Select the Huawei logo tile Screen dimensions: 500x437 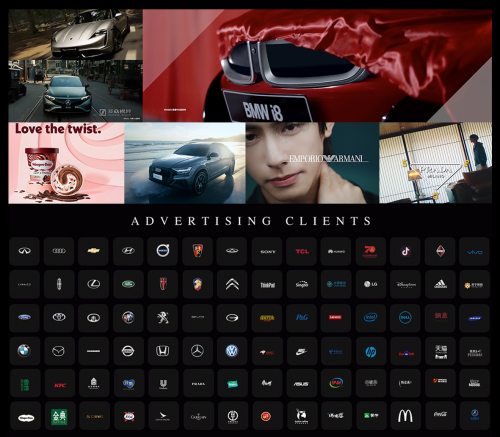click(x=336, y=251)
